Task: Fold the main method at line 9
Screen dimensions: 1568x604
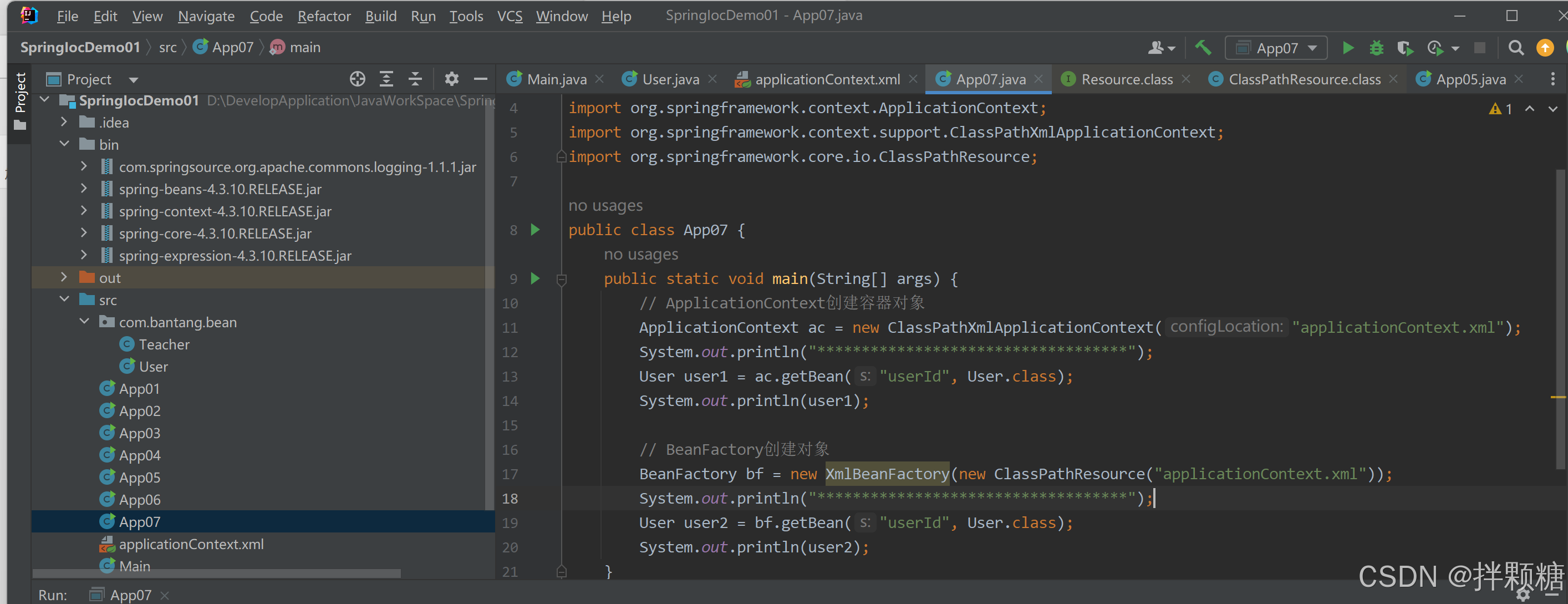Action: (561, 280)
